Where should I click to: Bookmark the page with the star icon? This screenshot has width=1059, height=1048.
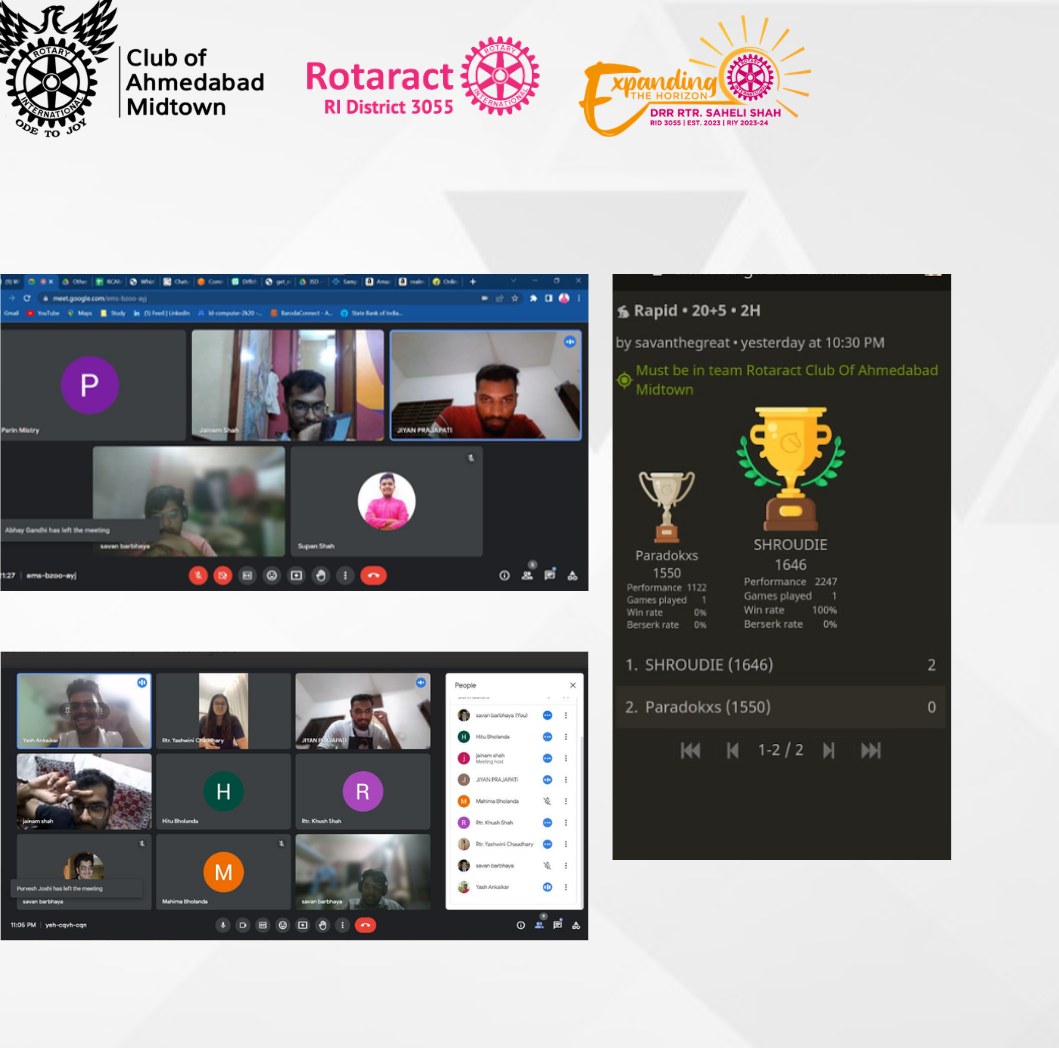point(515,298)
